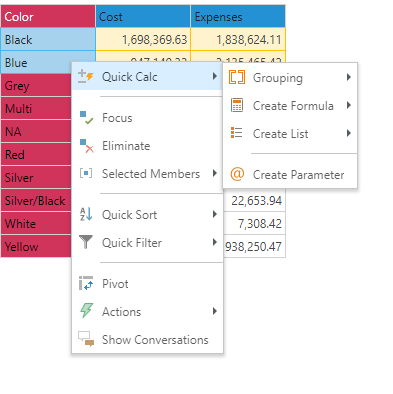
Task: Open the Quick Calc menu entry
Action: (x=147, y=77)
